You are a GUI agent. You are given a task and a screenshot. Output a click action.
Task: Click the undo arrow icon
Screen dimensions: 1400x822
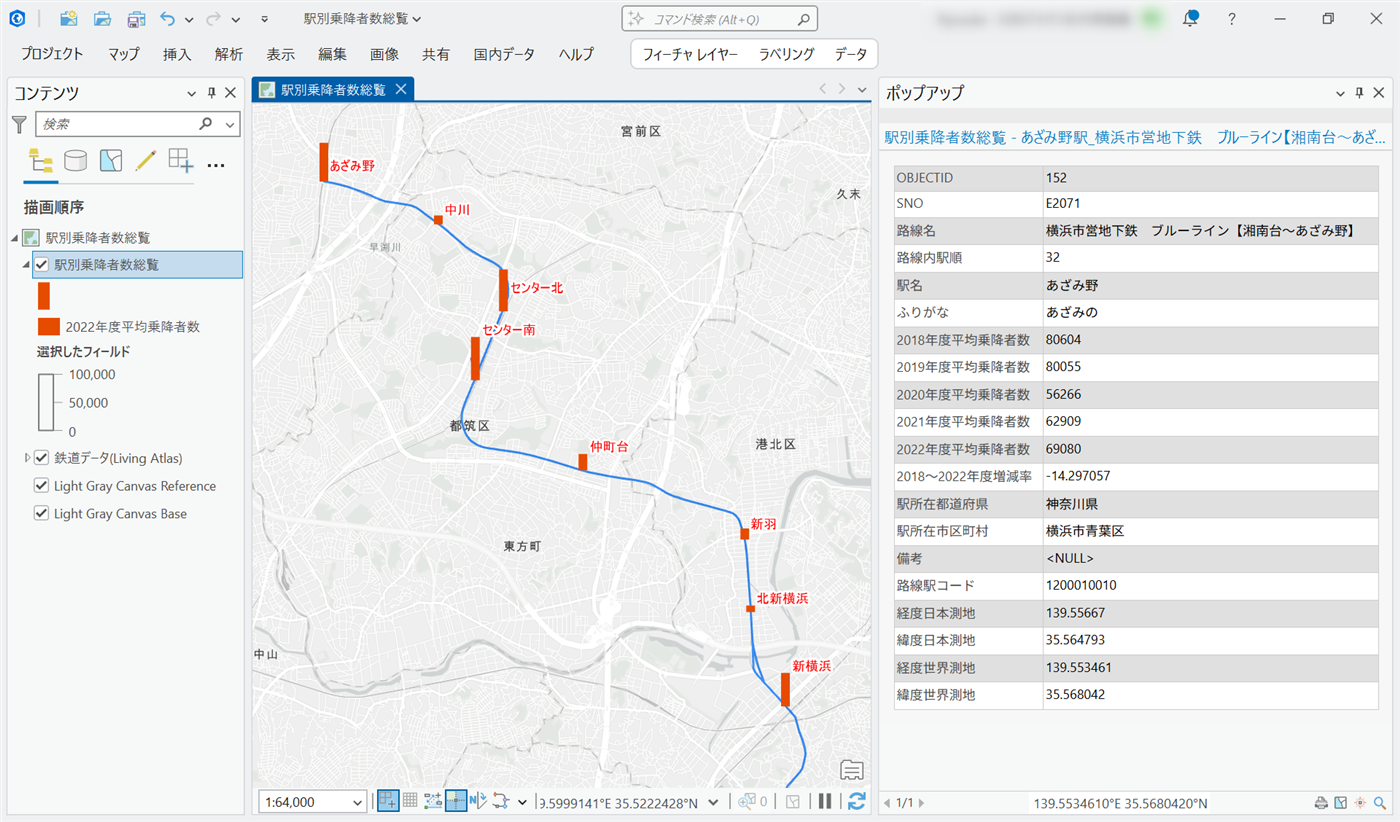pyautogui.click(x=168, y=19)
